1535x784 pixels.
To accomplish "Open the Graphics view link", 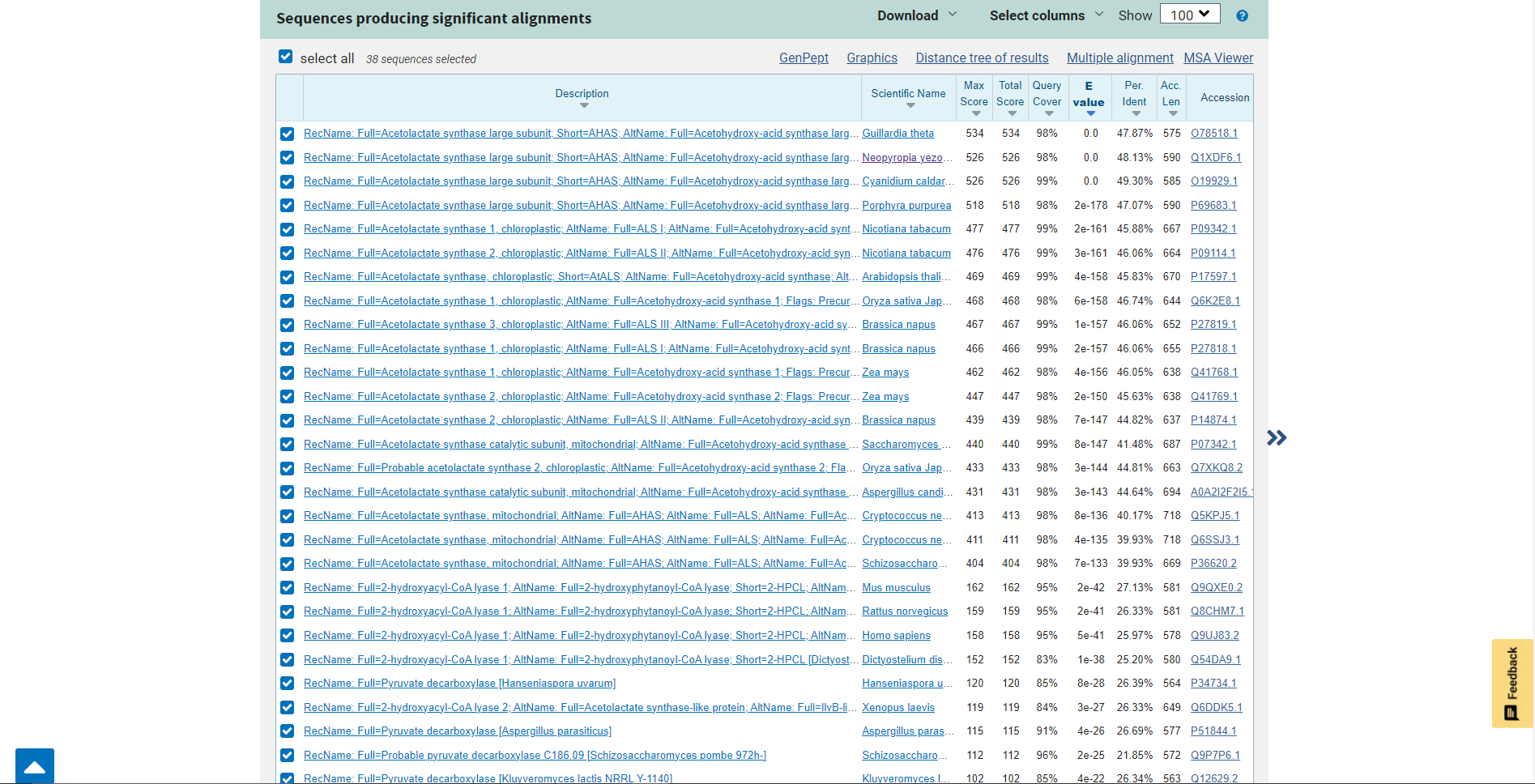I will (x=872, y=58).
